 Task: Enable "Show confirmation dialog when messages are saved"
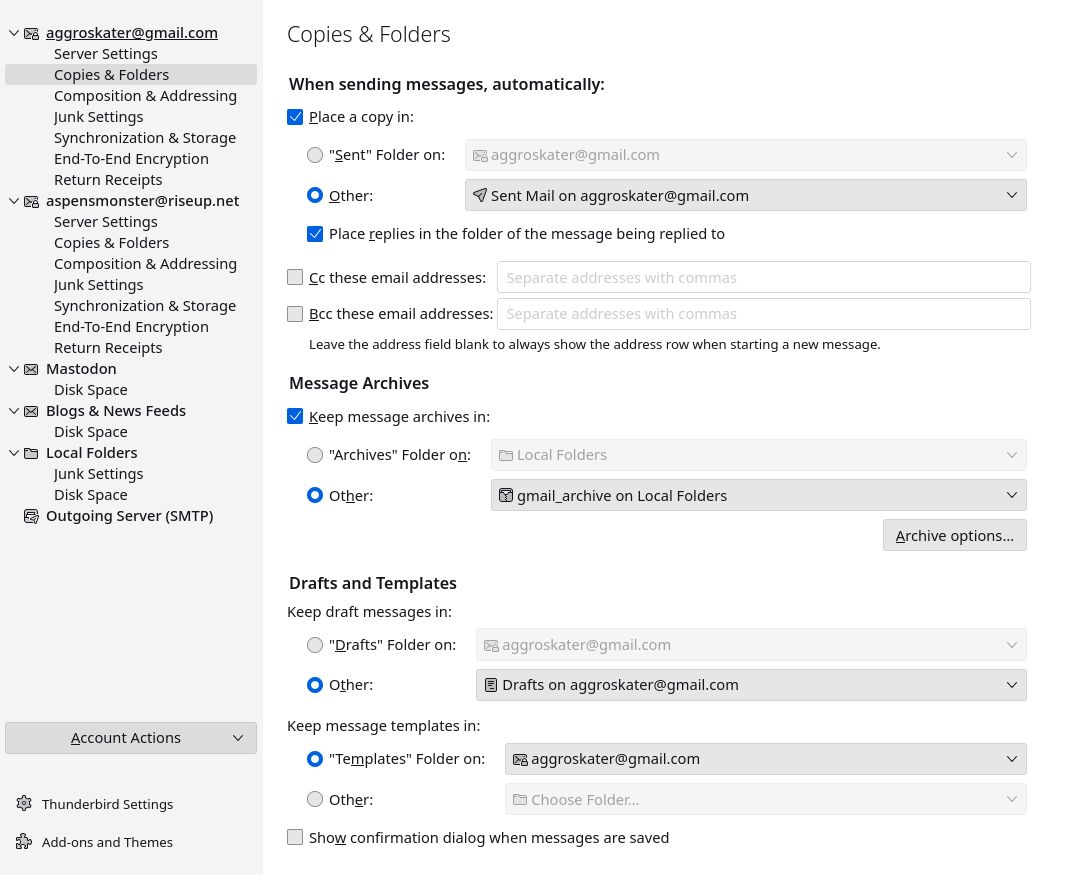point(295,838)
